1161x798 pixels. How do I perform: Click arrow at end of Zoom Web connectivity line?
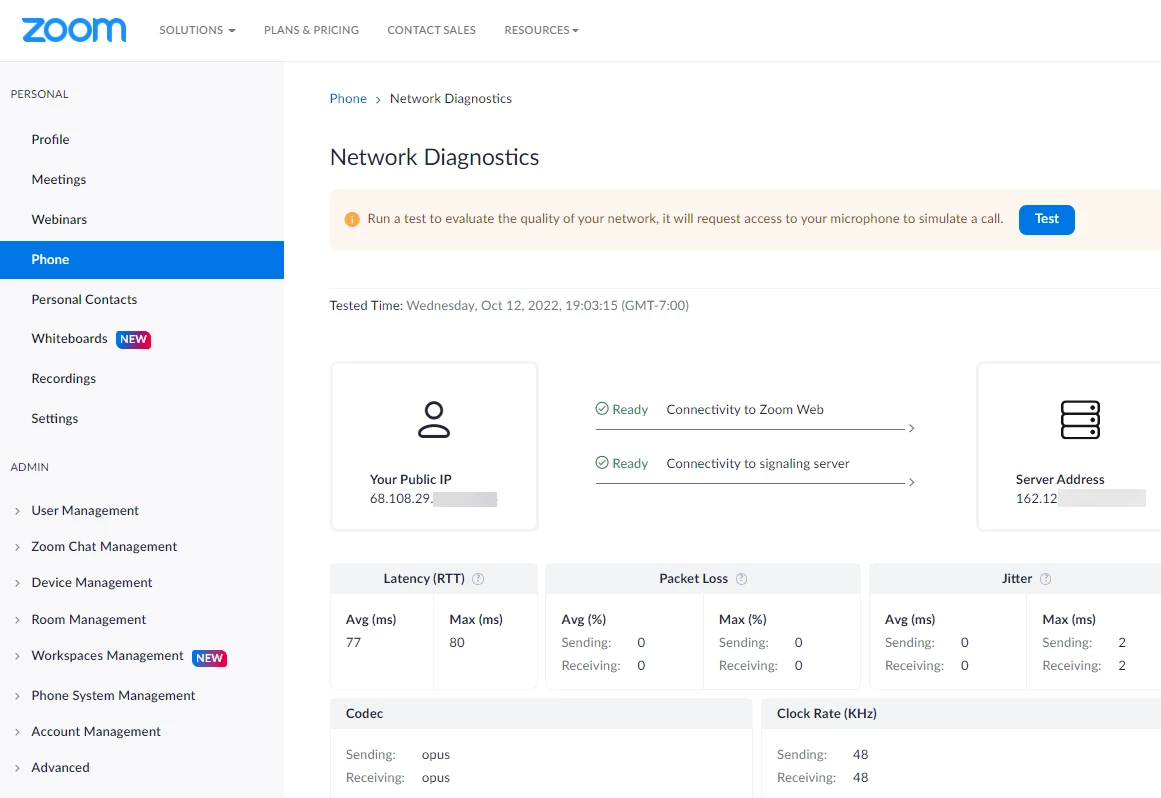pos(911,428)
